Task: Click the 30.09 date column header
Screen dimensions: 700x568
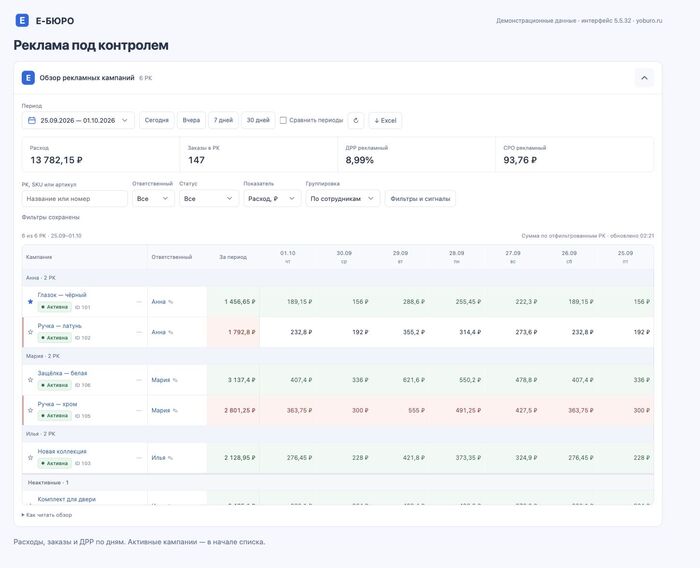Action: 344,257
